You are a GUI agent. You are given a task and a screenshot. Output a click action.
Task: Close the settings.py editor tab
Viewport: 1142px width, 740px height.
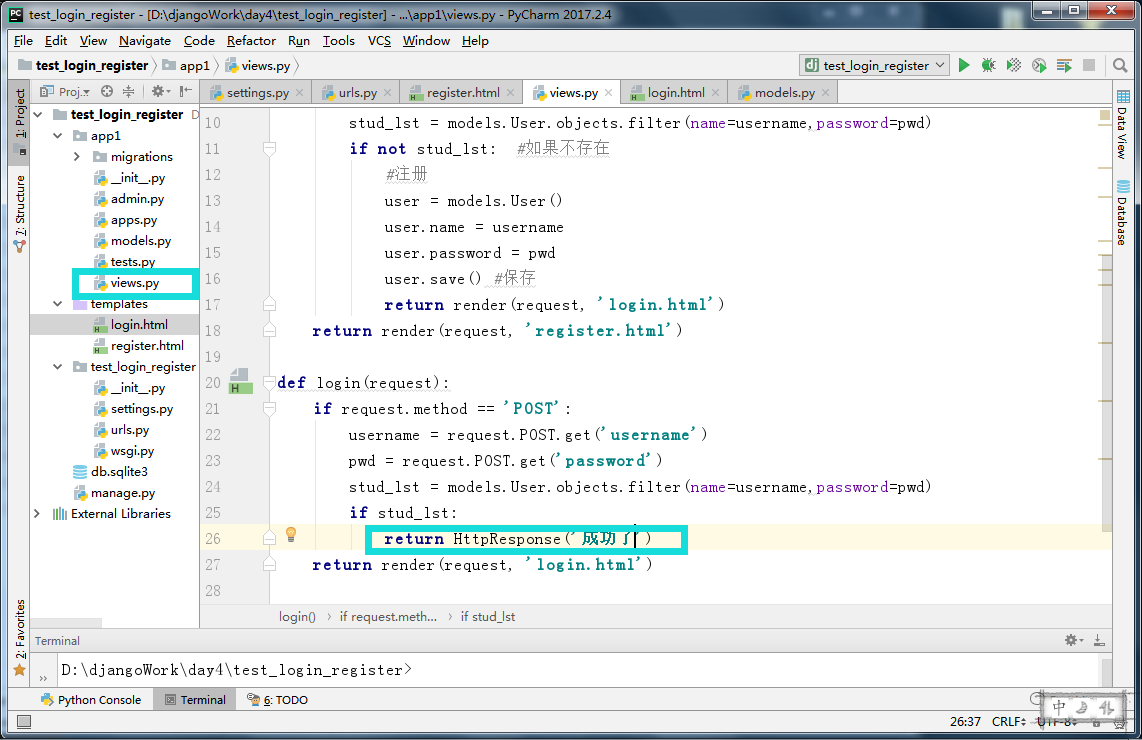[x=300, y=92]
